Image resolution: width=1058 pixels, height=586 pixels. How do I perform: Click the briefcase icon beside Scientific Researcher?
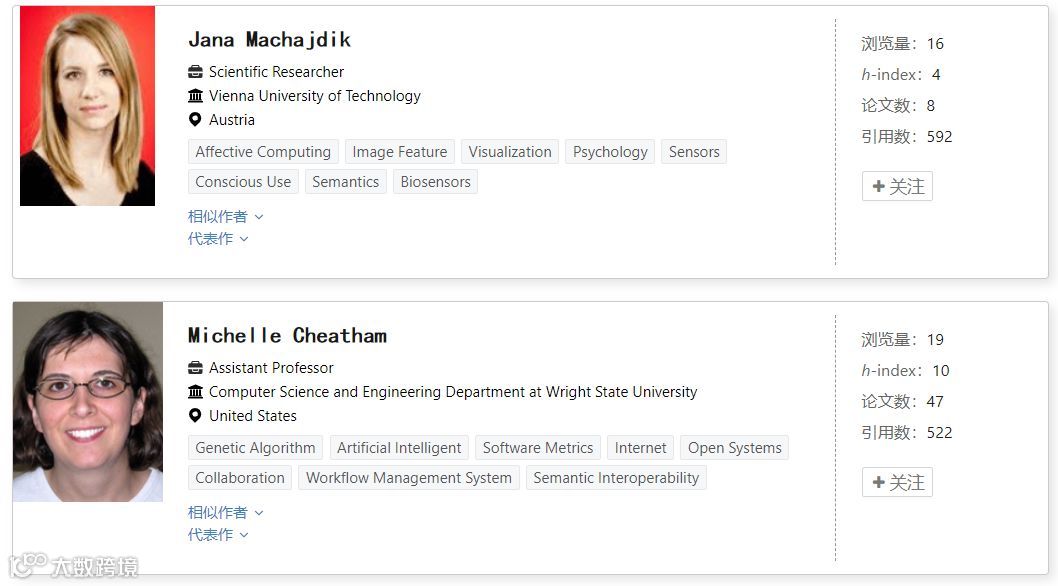coord(195,72)
